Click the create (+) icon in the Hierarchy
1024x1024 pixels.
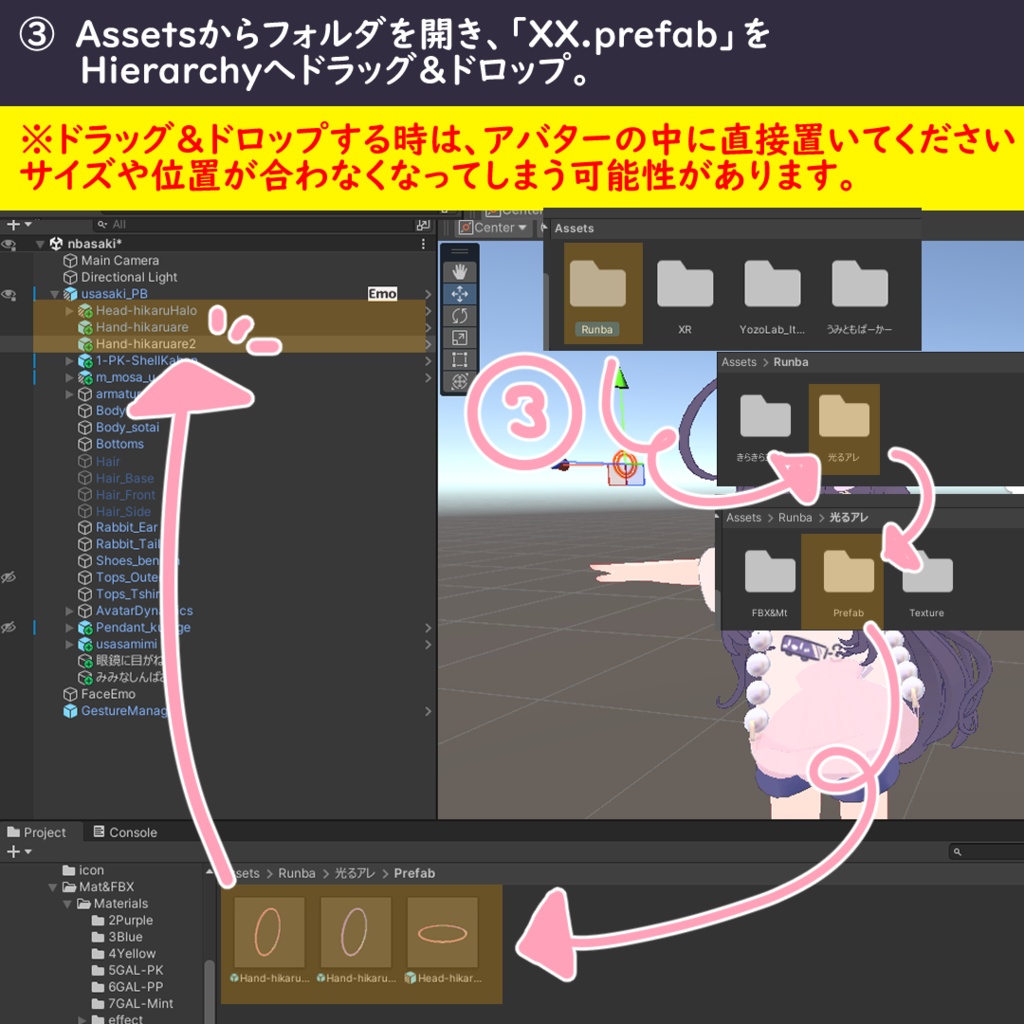13,224
